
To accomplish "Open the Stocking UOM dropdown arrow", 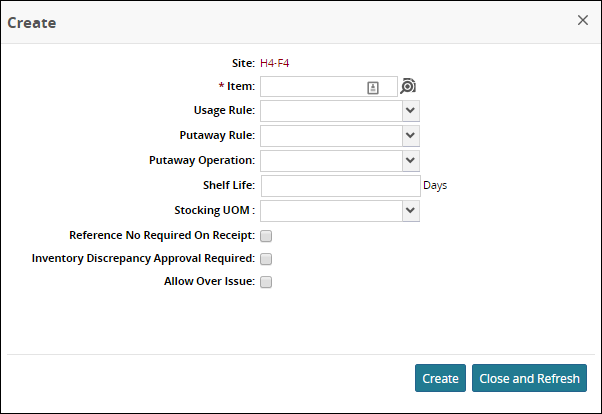I will 410,211.
